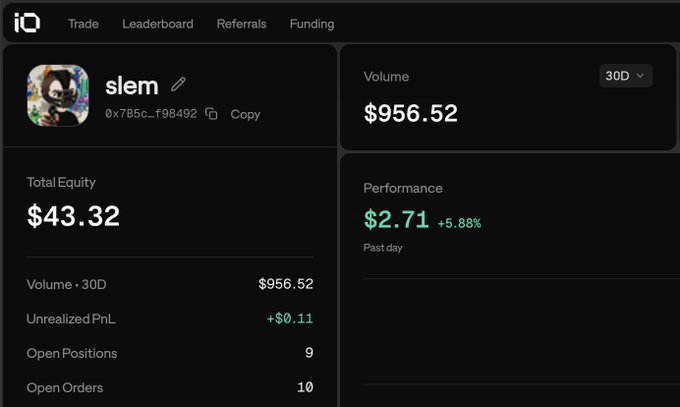This screenshot has width=680, height=407.
Task: Click the Open Orders count 10
Action: [305, 387]
